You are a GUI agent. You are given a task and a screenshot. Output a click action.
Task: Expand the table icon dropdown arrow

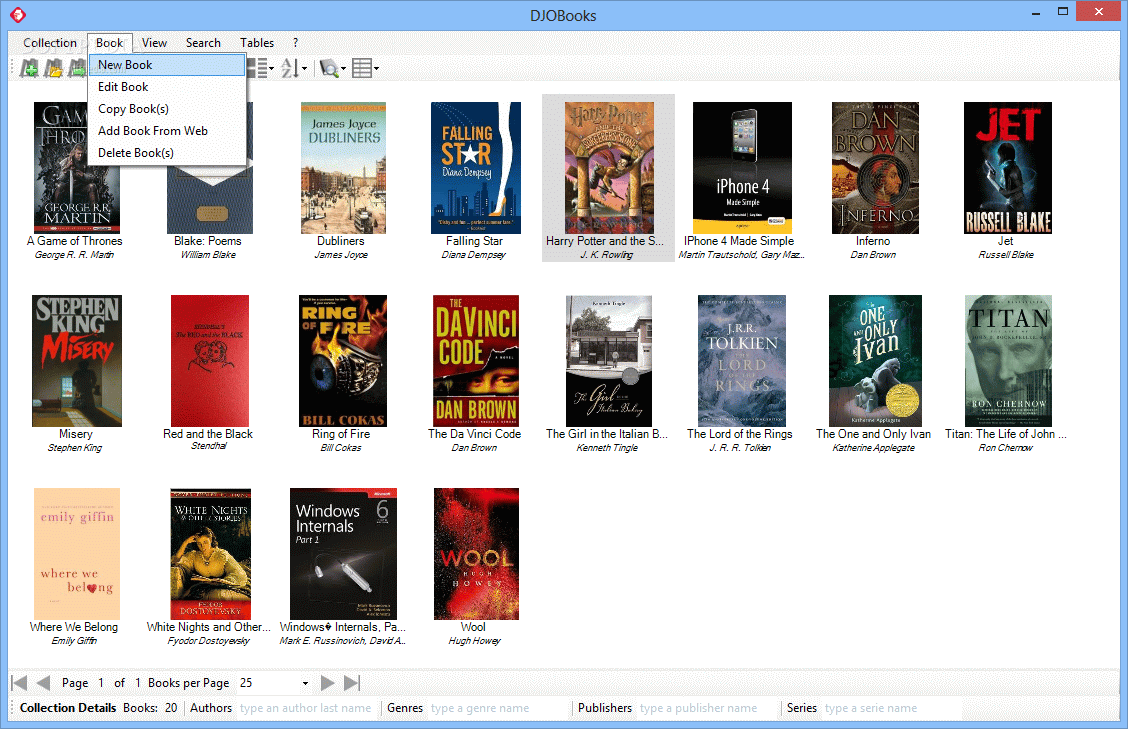376,69
